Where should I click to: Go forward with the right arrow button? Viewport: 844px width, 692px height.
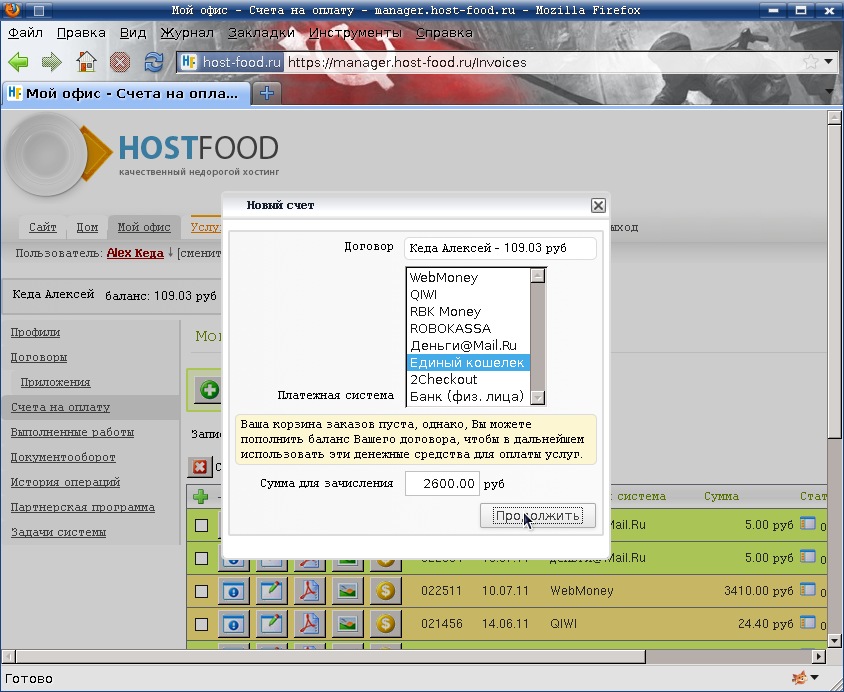pos(52,62)
